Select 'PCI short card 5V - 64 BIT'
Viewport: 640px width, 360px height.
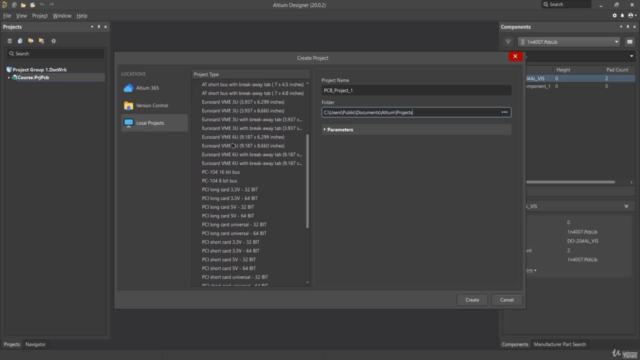[x=229, y=269]
